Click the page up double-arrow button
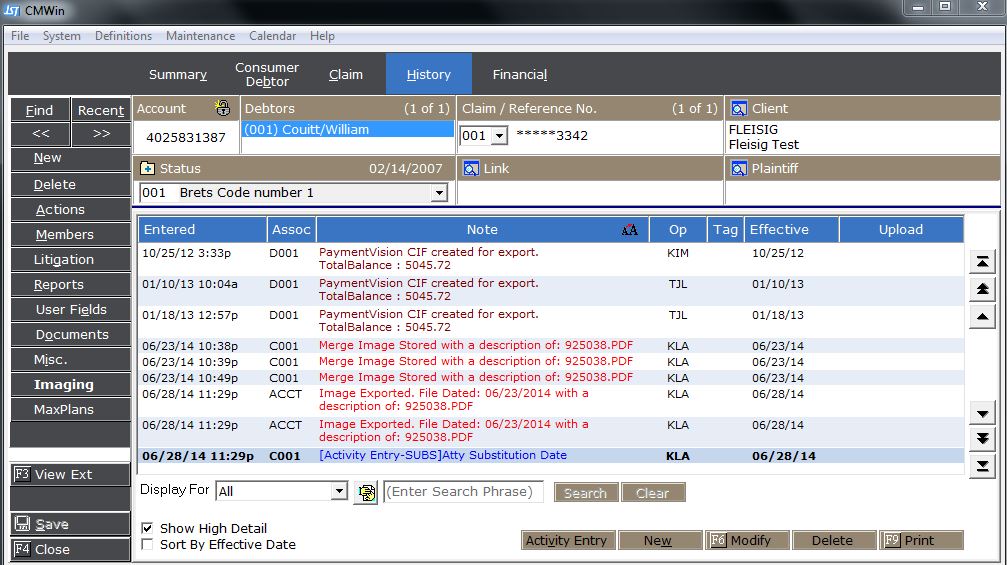1007x565 pixels. pyautogui.click(x=983, y=289)
